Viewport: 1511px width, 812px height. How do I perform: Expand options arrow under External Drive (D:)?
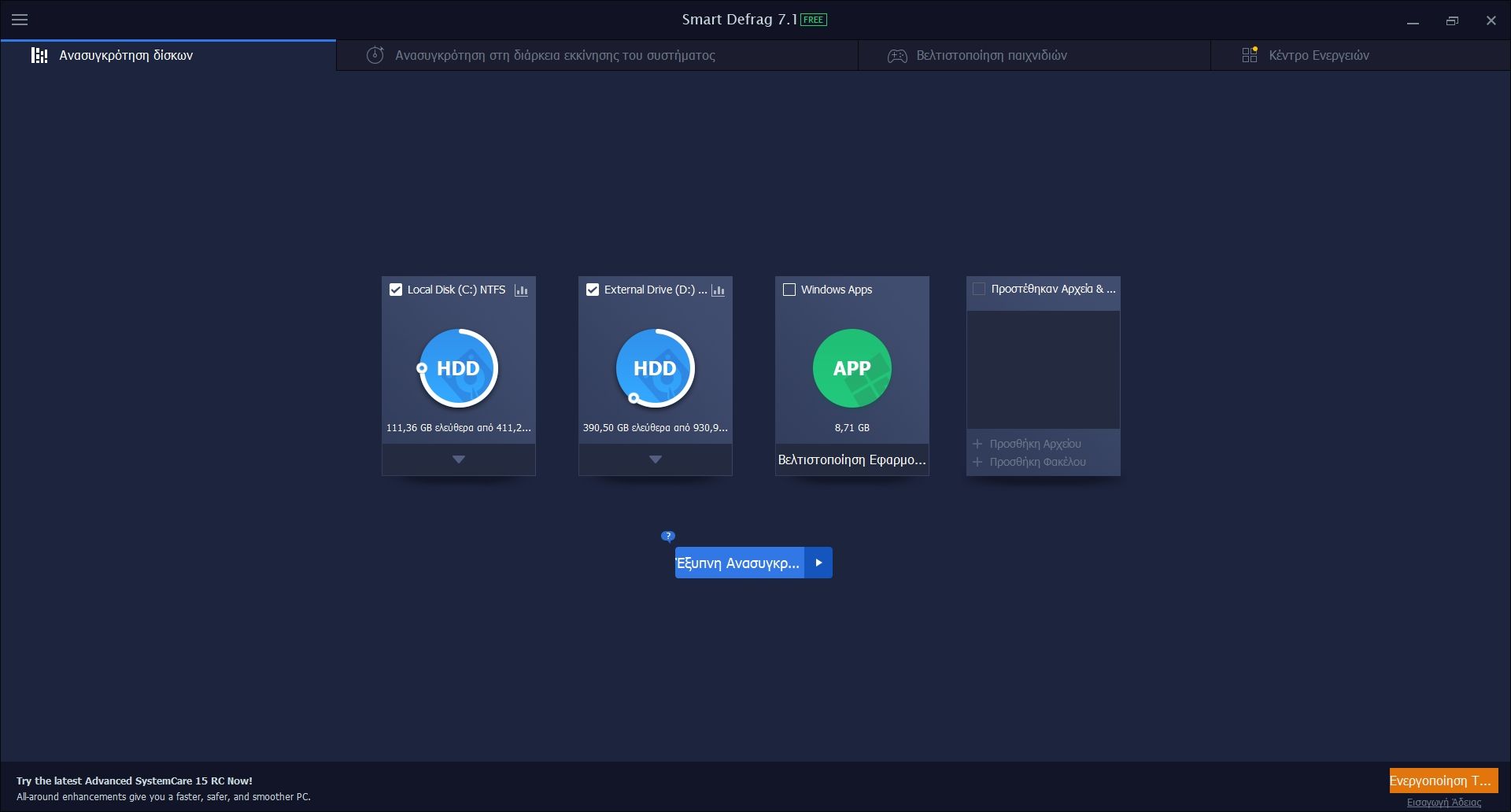click(655, 460)
